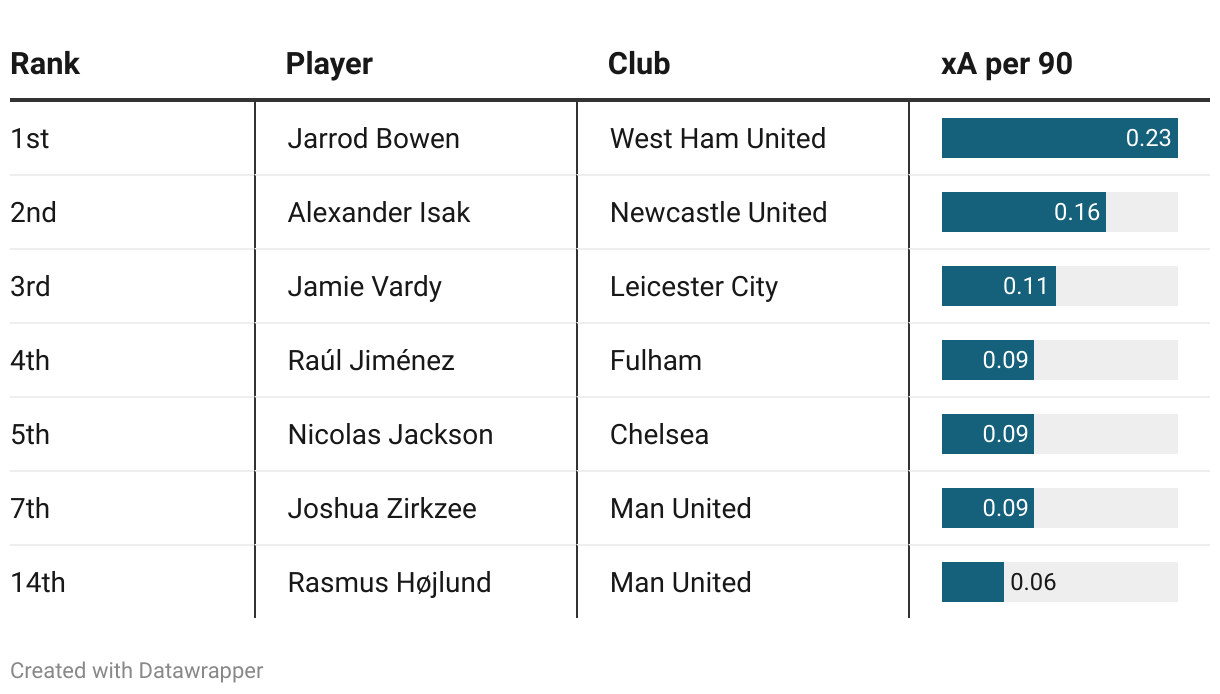Click Rasmus Højlund's 0.06 bar
Viewport: 1220px width, 694px height.
click(973, 582)
